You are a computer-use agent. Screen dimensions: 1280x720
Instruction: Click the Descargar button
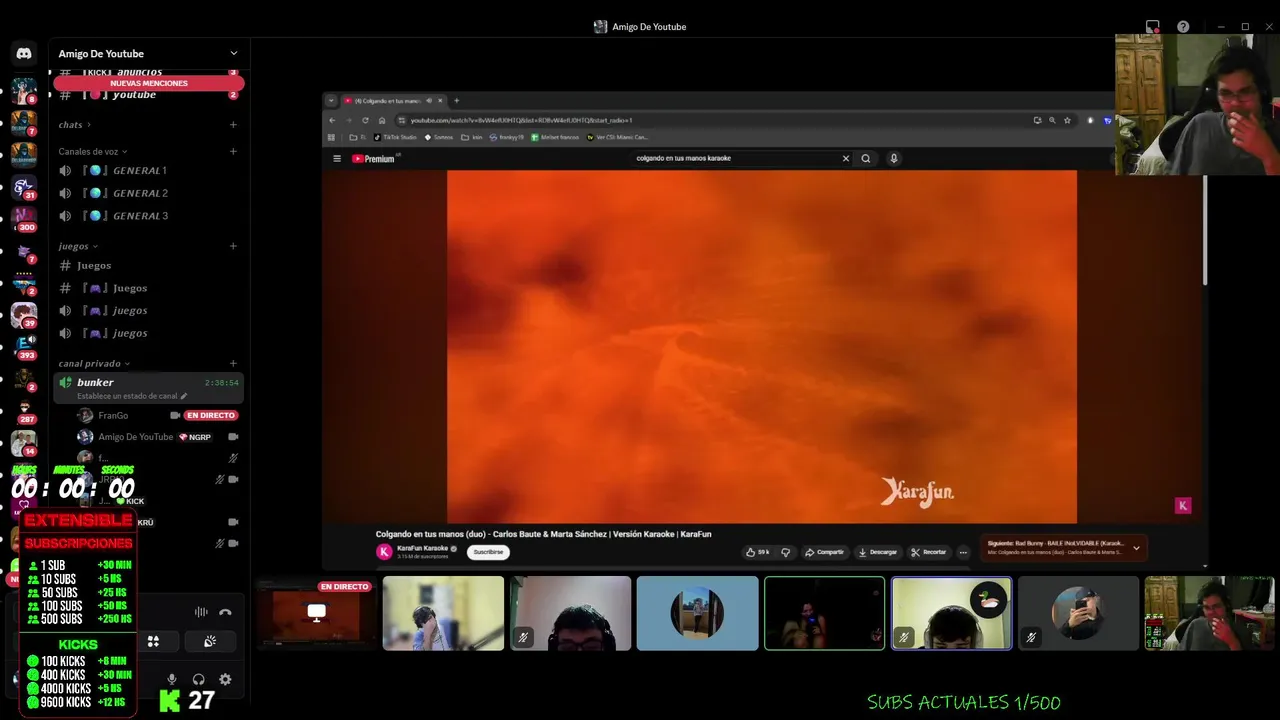click(877, 552)
